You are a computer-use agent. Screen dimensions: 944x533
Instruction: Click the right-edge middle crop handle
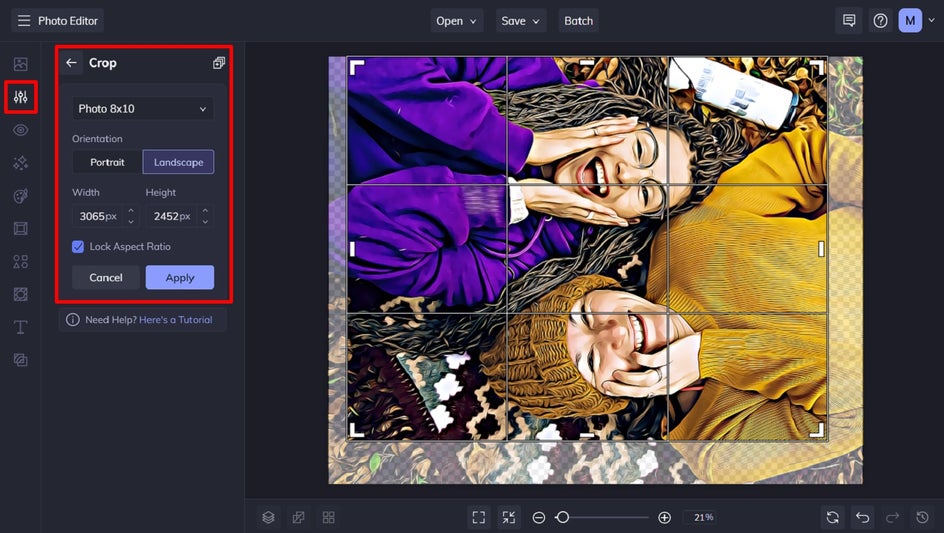click(x=821, y=249)
